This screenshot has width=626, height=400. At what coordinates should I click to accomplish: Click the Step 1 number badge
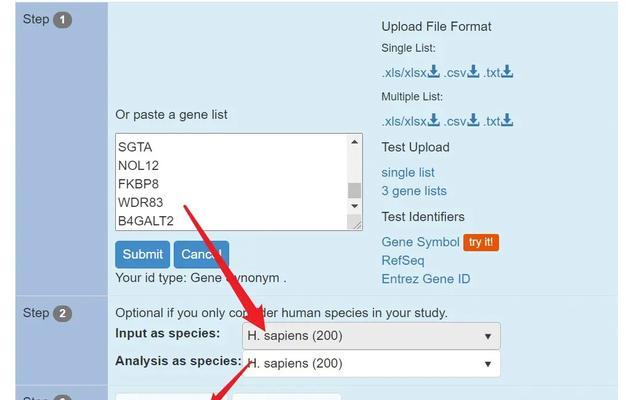coord(62,20)
